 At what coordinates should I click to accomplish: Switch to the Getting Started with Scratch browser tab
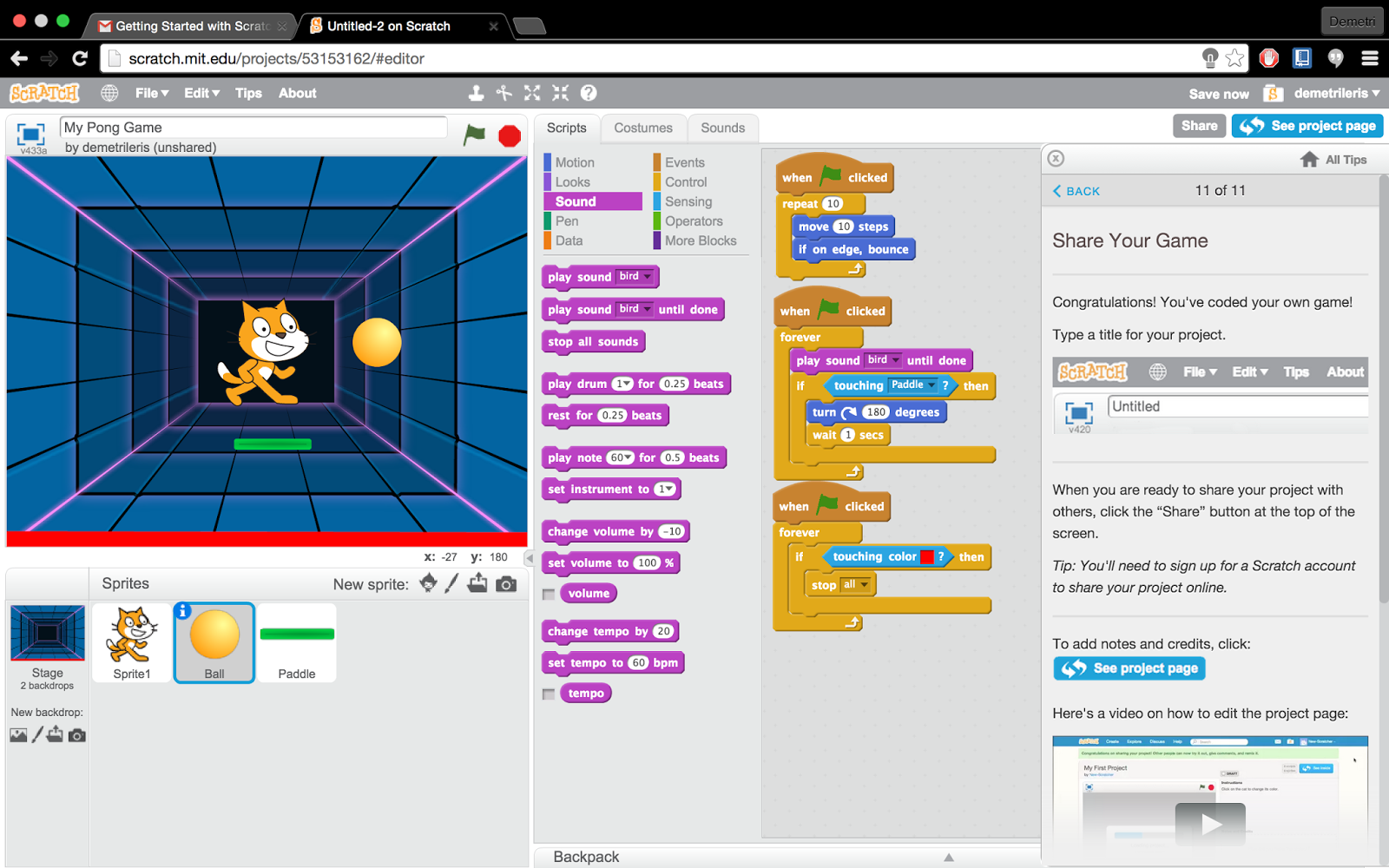[192, 26]
